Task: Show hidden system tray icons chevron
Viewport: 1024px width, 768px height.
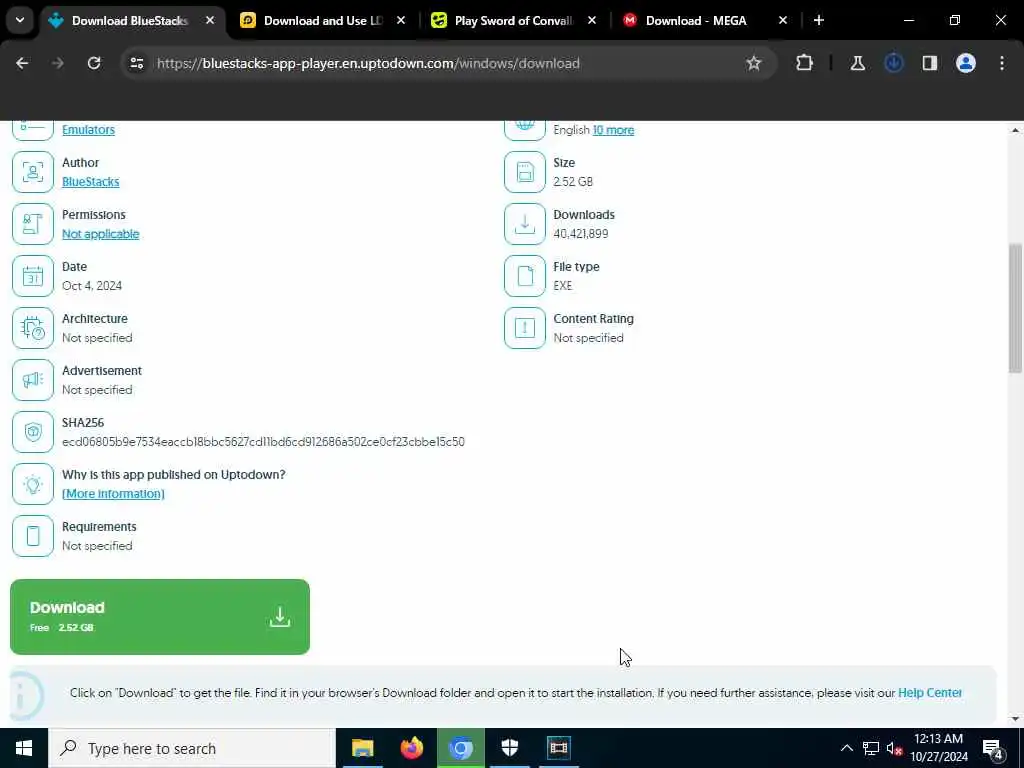Action: tap(846, 748)
